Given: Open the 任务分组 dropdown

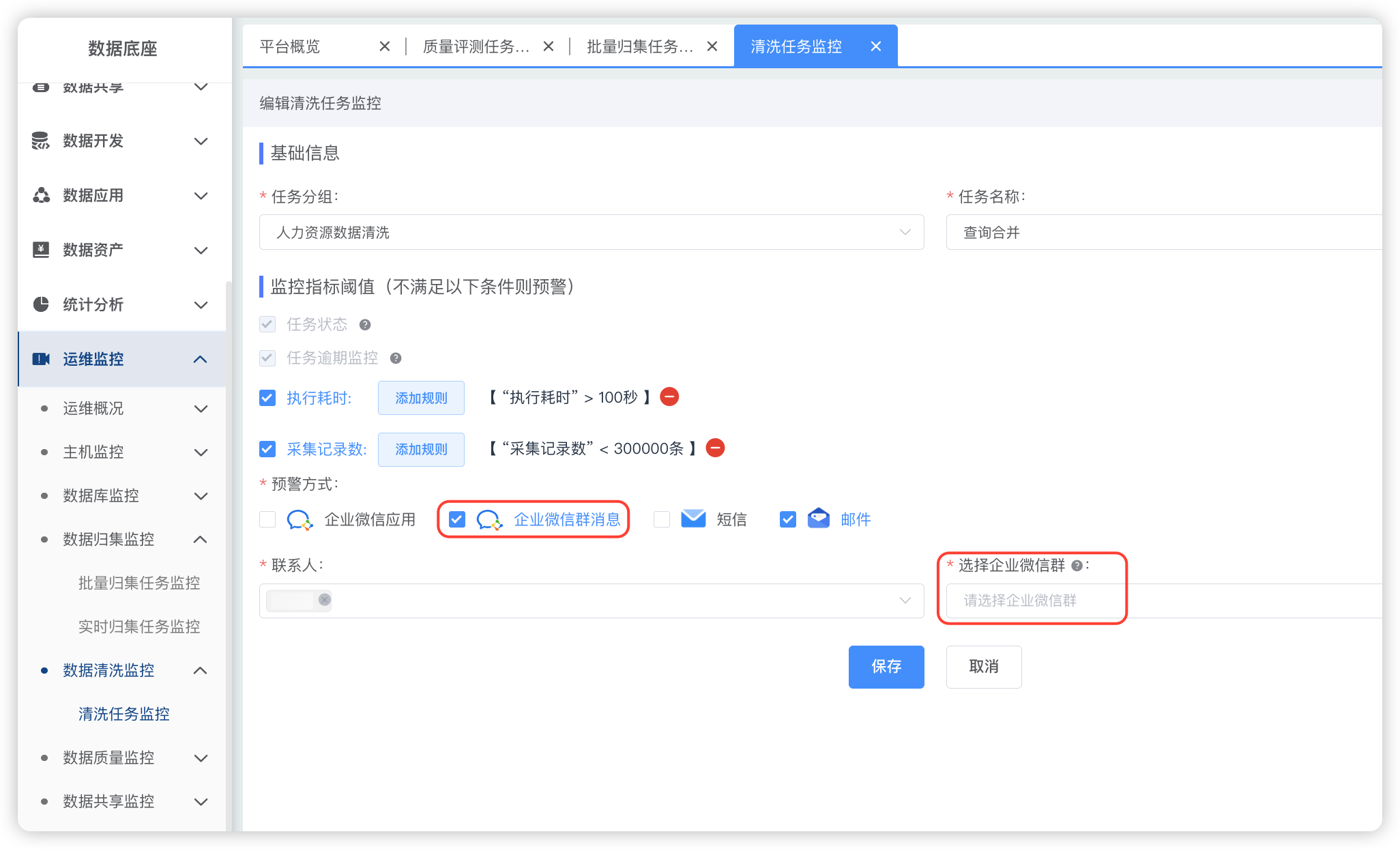Looking at the screenshot, I should [591, 233].
